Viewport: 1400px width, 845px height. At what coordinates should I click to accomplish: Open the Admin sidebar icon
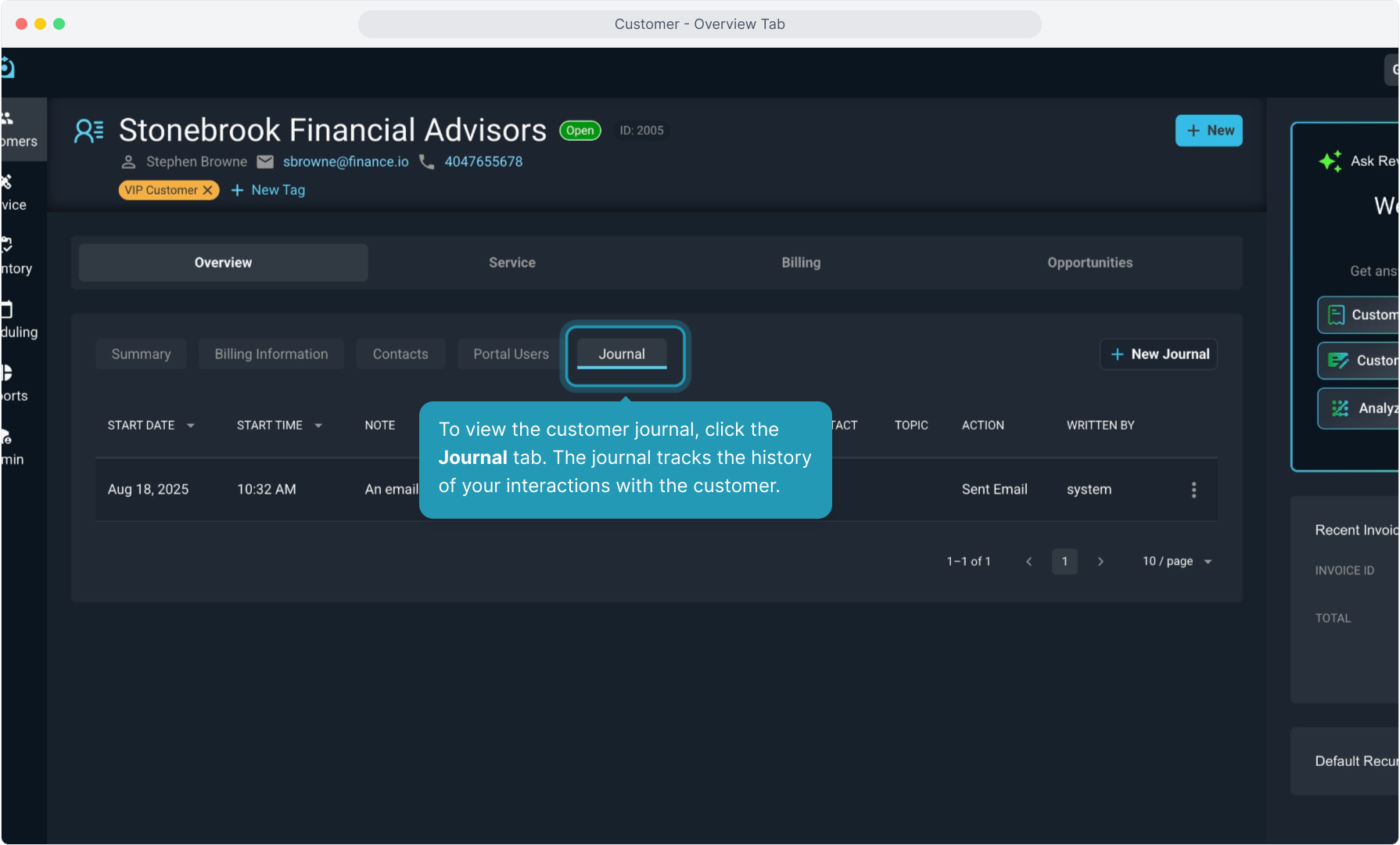7,437
